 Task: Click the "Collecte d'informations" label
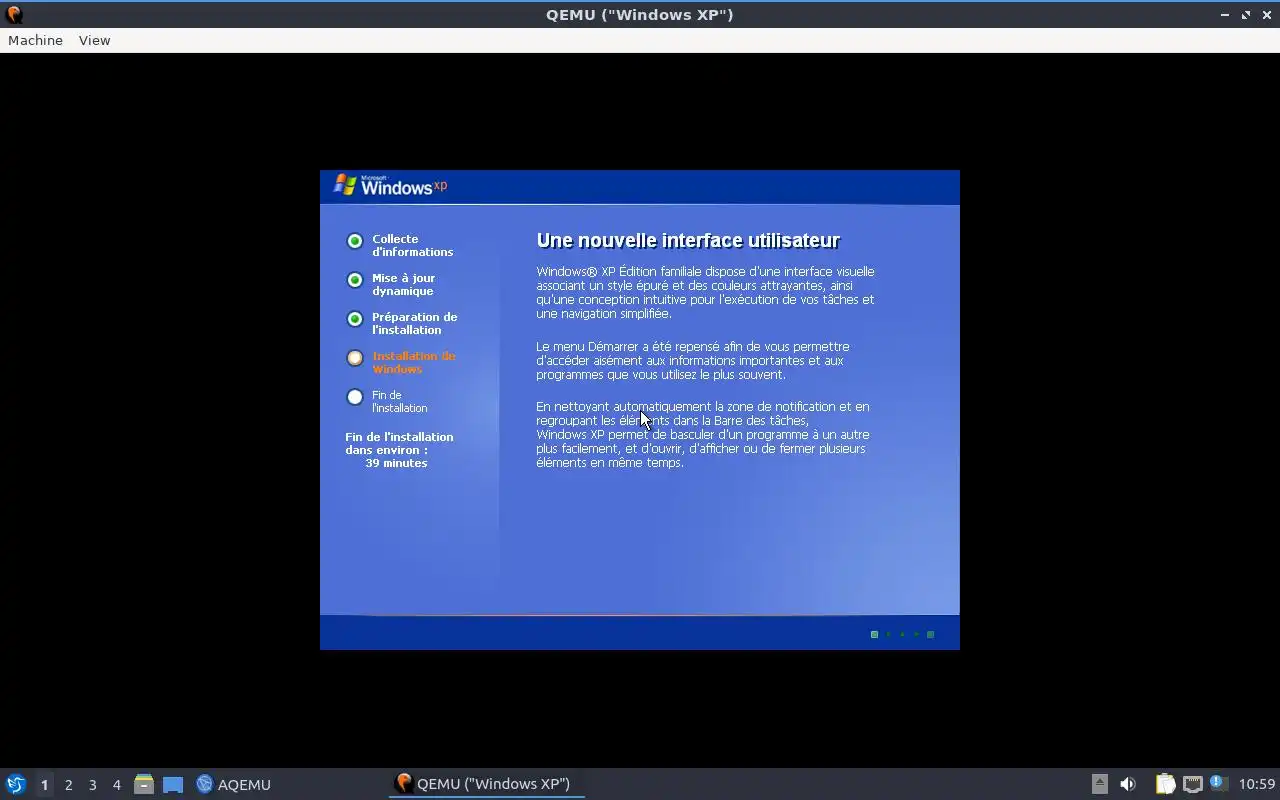point(412,245)
